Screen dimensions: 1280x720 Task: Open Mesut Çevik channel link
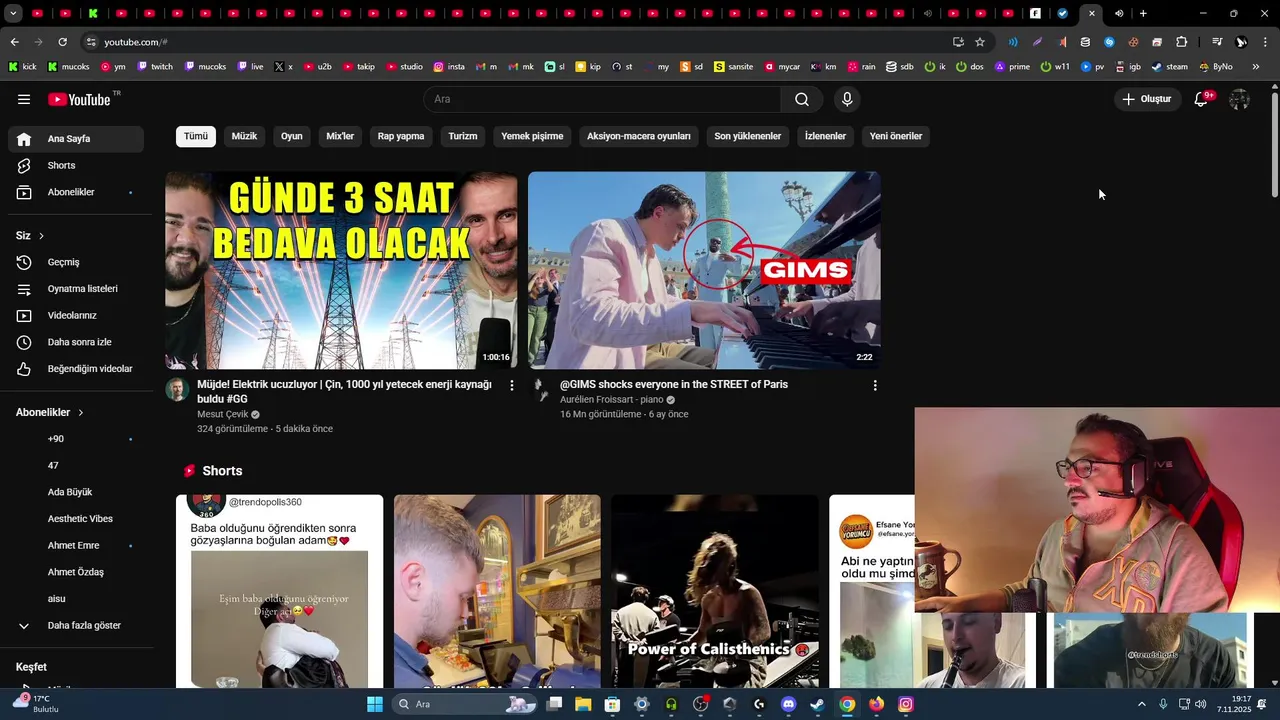(223, 414)
